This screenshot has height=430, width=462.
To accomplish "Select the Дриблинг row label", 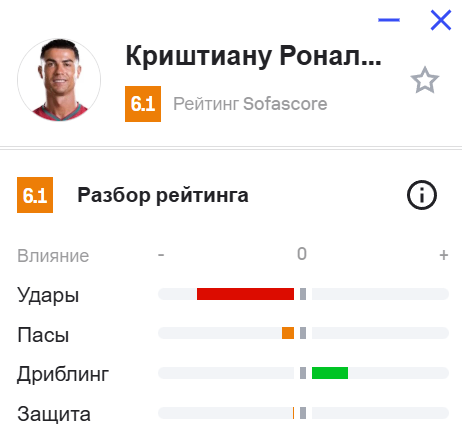I will (x=63, y=375).
